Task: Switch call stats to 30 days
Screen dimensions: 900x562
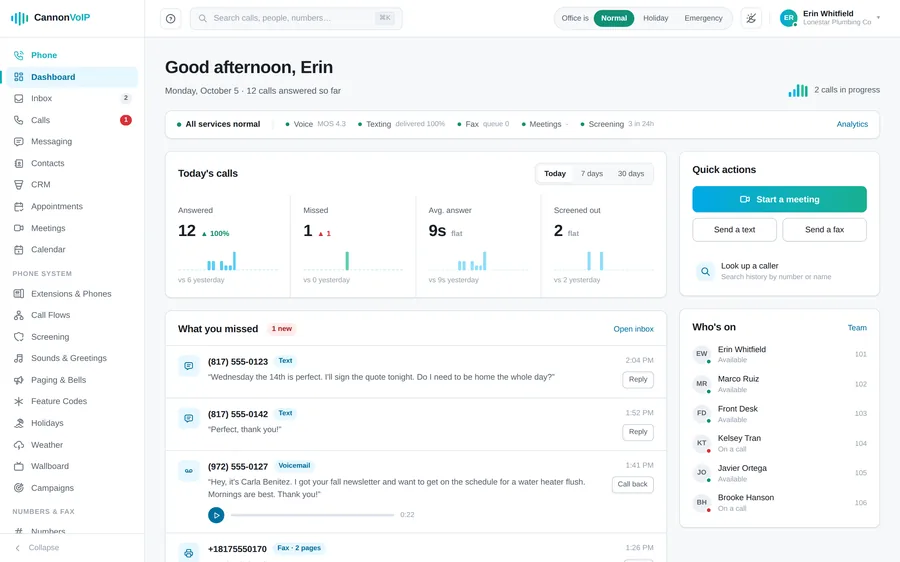Action: click(631, 173)
